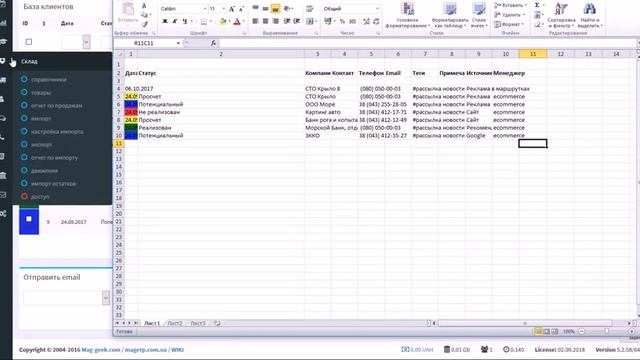Image resolution: width=640 pixels, height=360 pixels.
Task: Toggle italic formatting in Excel ribbon
Action: tap(175, 21)
